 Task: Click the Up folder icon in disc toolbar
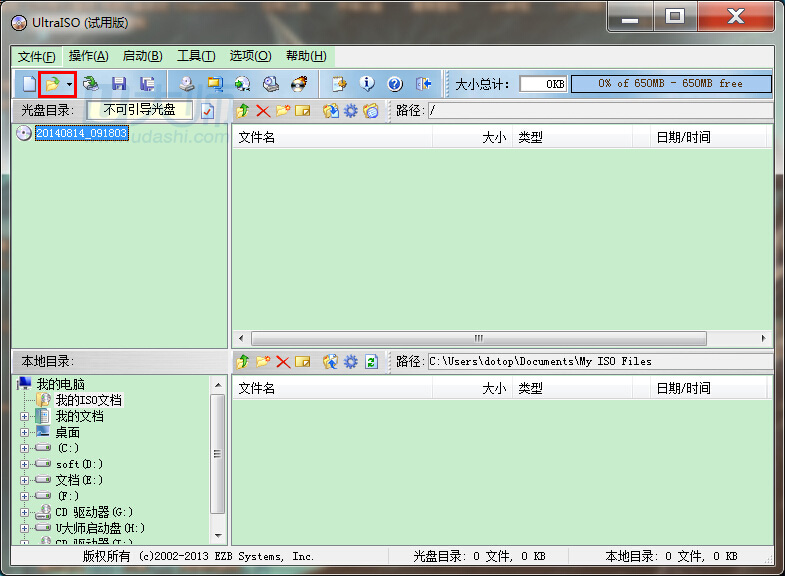pos(243,111)
